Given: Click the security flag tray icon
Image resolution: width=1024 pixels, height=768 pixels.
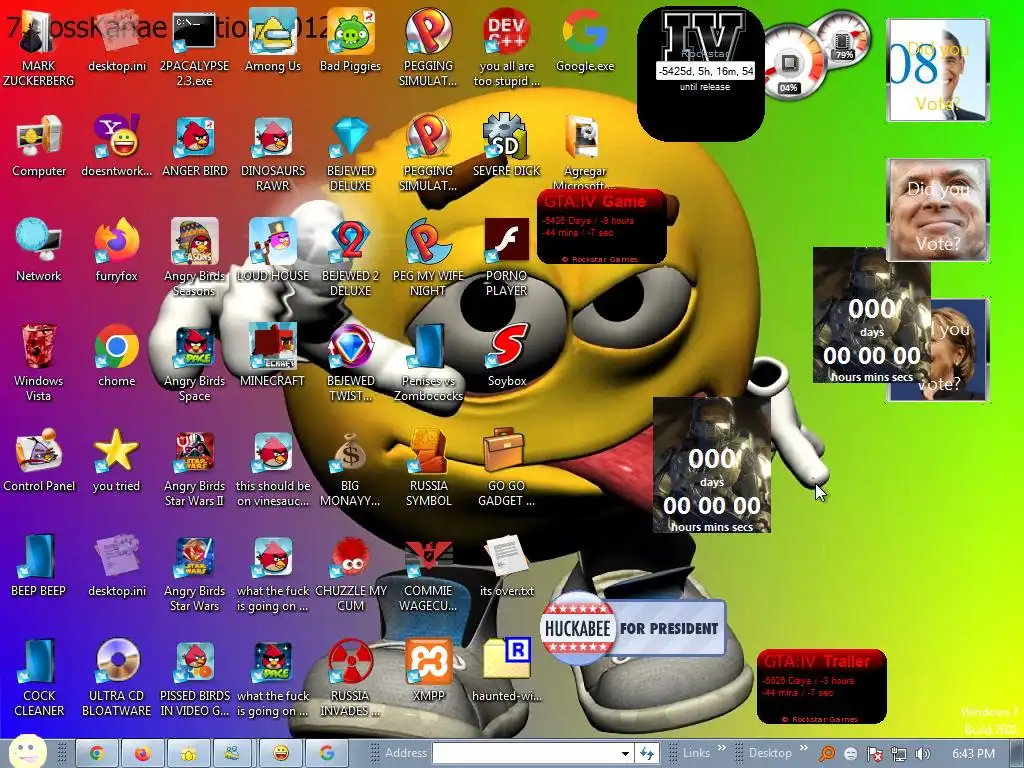Looking at the screenshot, I should click(874, 754).
